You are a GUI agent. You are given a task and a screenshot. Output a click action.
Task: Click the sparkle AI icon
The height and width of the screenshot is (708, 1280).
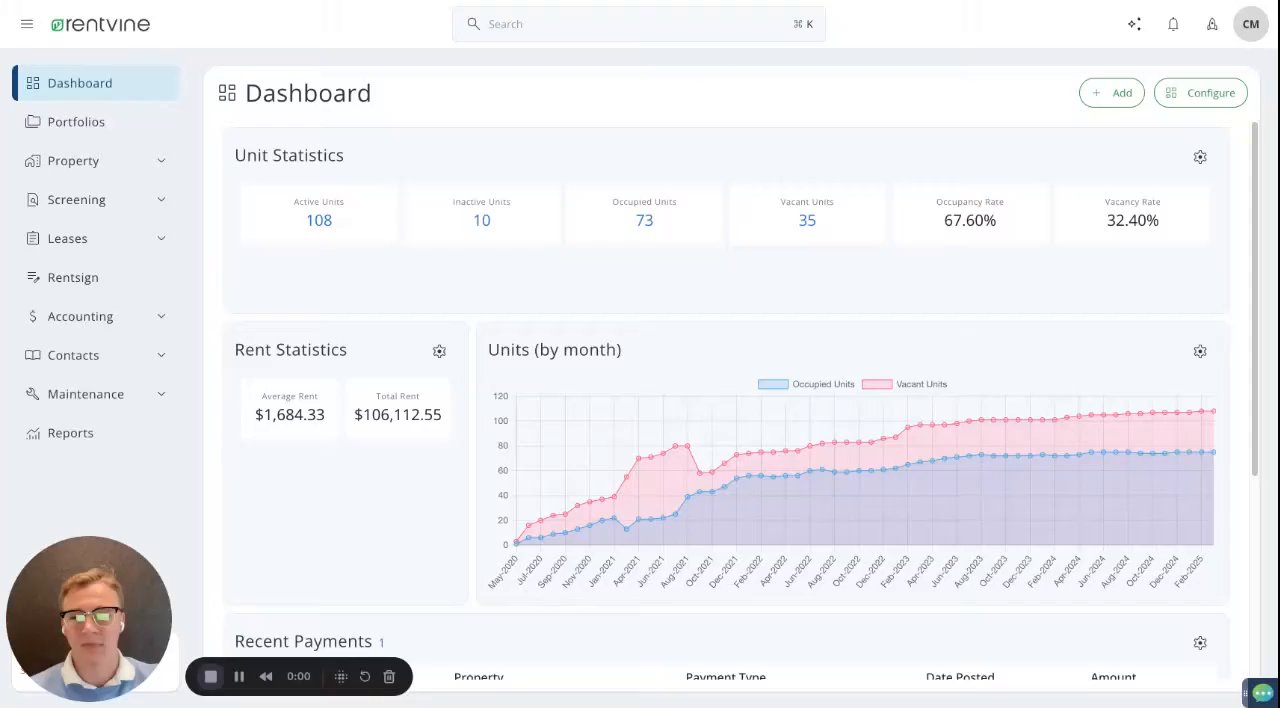(x=1134, y=24)
